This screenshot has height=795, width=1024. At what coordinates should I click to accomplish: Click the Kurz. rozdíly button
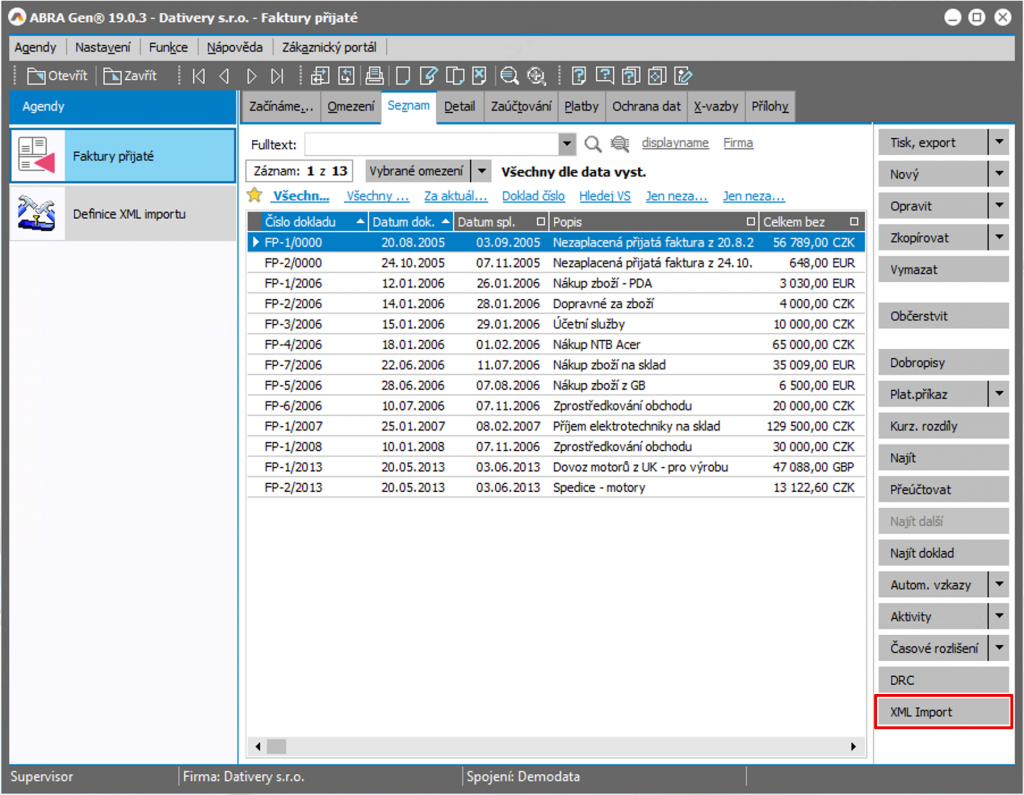[x=944, y=426]
